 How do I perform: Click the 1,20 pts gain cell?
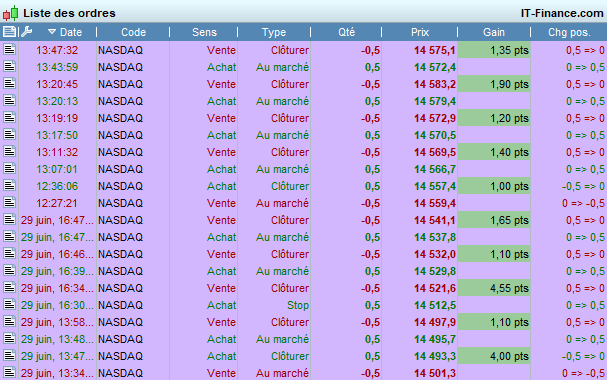pos(494,118)
